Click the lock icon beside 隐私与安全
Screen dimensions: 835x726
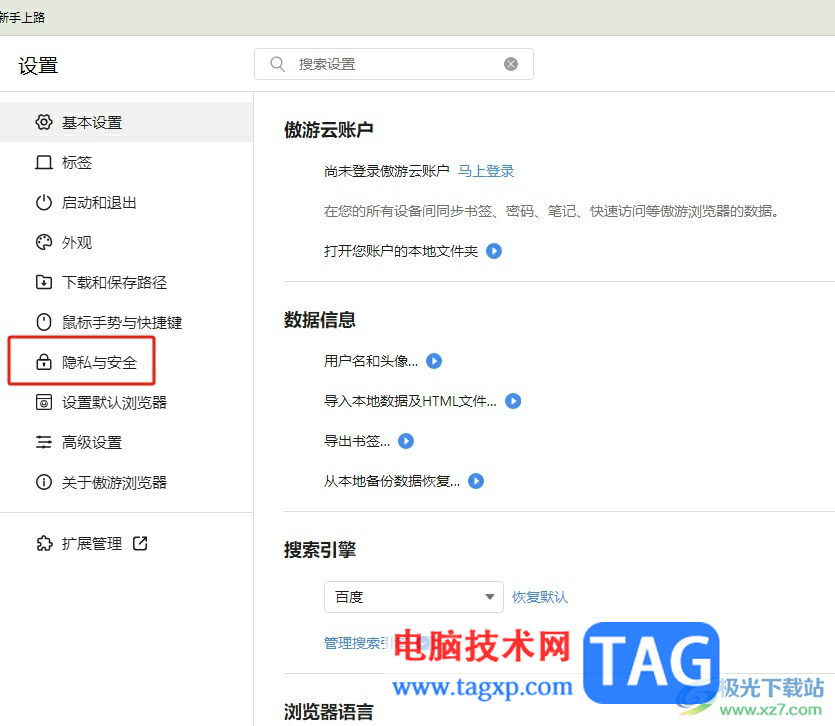pyautogui.click(x=44, y=362)
